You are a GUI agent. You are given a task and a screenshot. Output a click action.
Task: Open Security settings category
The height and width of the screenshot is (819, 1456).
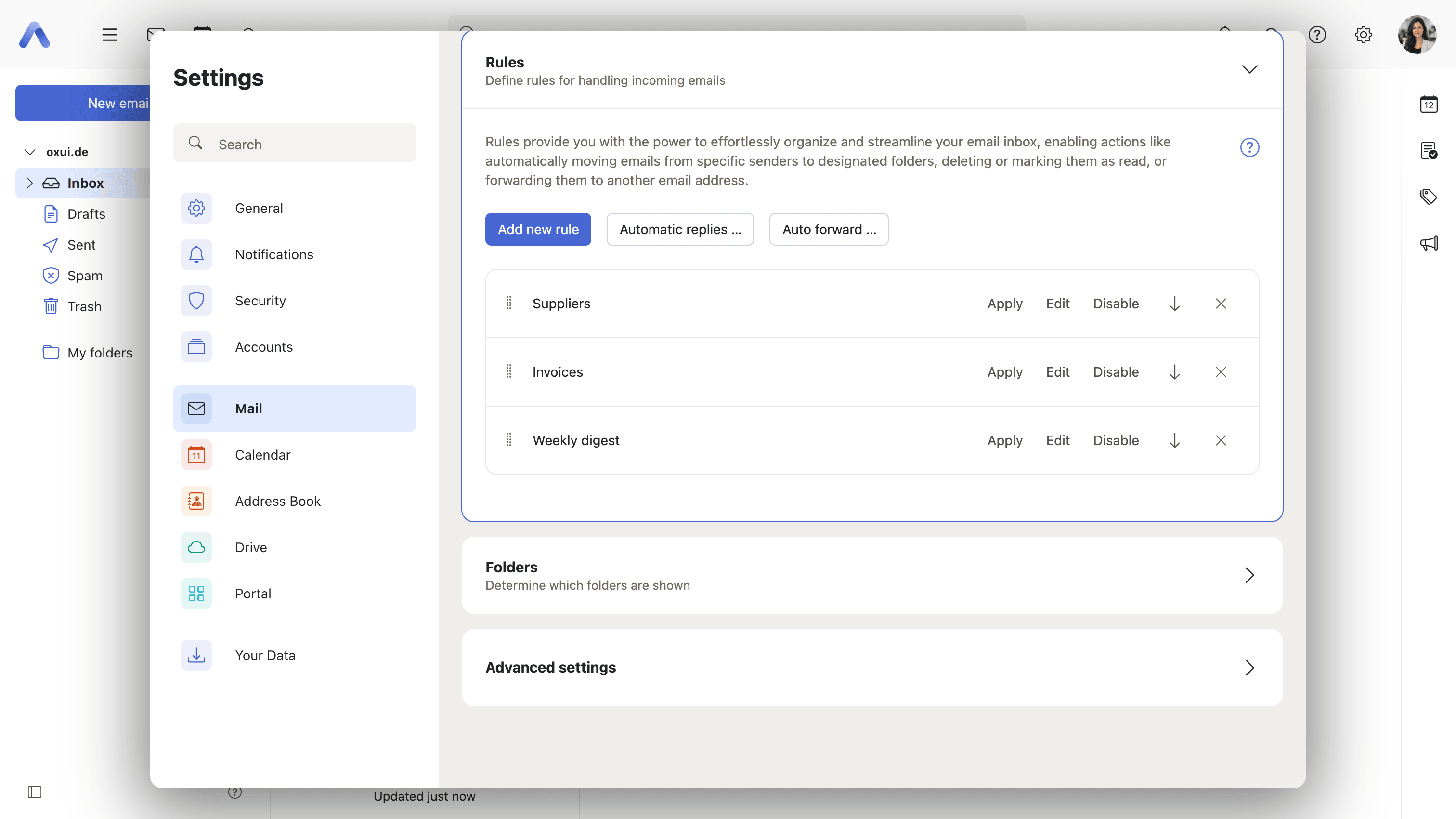[295, 301]
